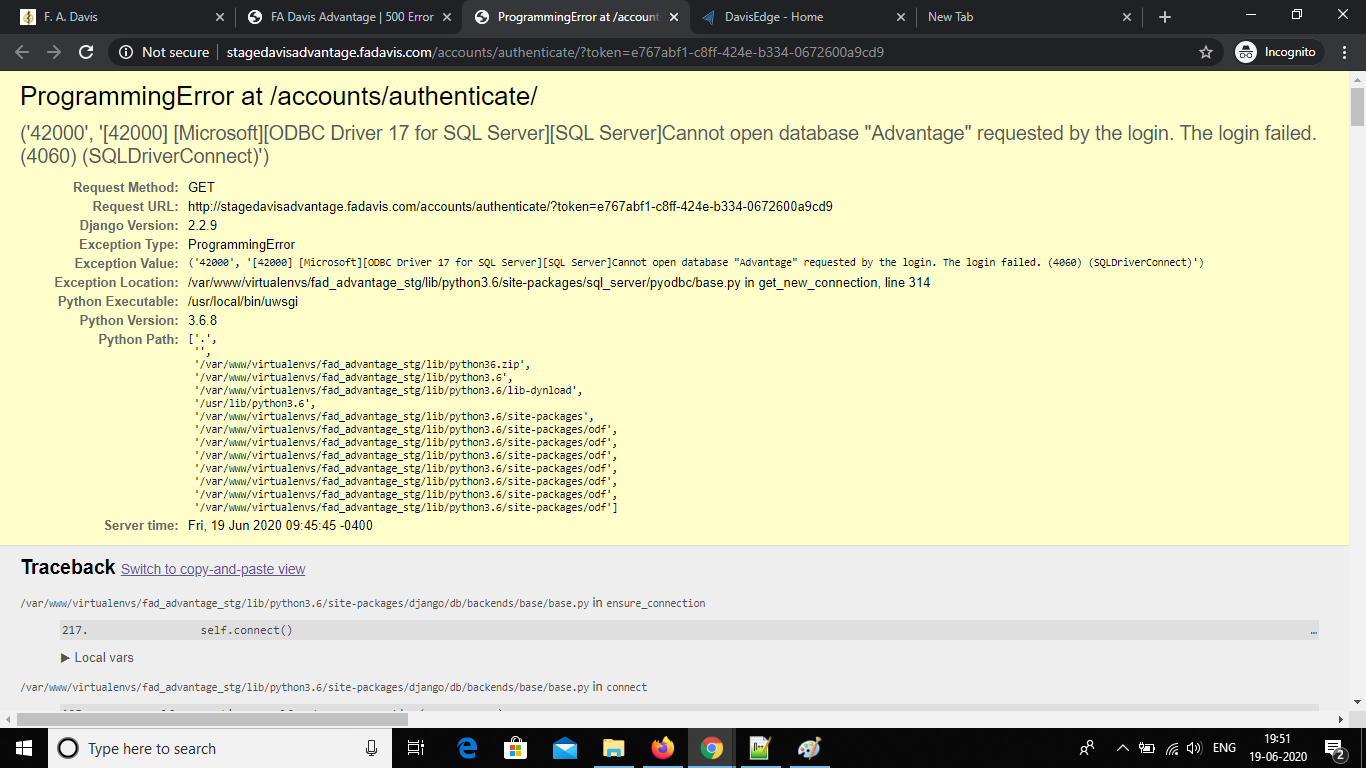The height and width of the screenshot is (768, 1366).
Task: Click the browser back arrow
Action: (22, 52)
